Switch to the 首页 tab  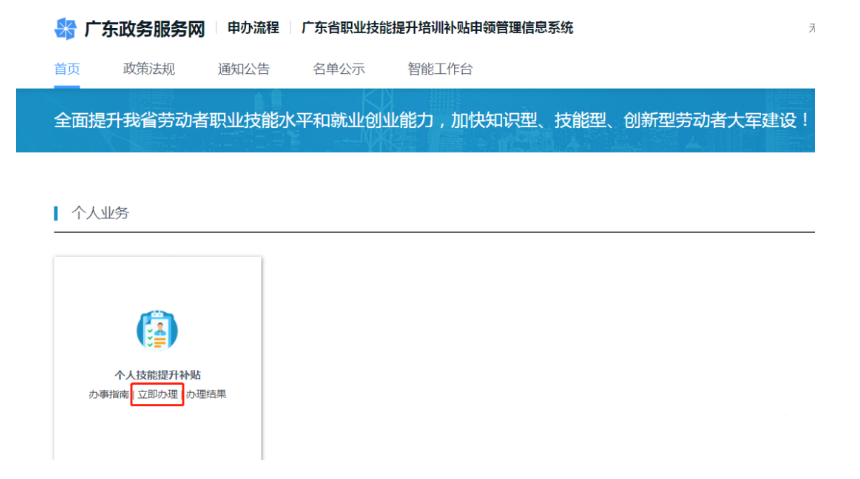tap(67, 69)
